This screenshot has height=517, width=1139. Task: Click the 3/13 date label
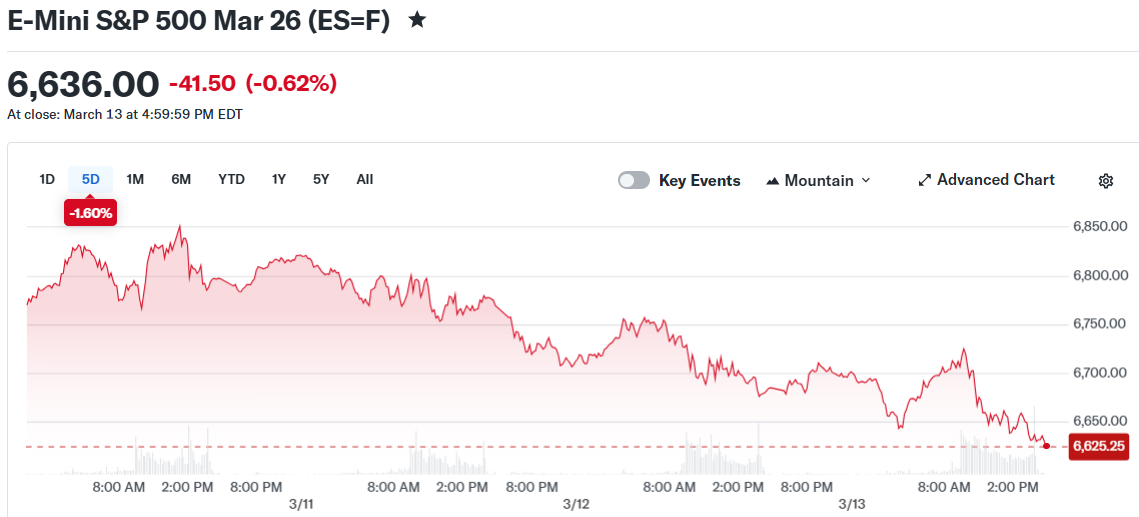click(851, 503)
